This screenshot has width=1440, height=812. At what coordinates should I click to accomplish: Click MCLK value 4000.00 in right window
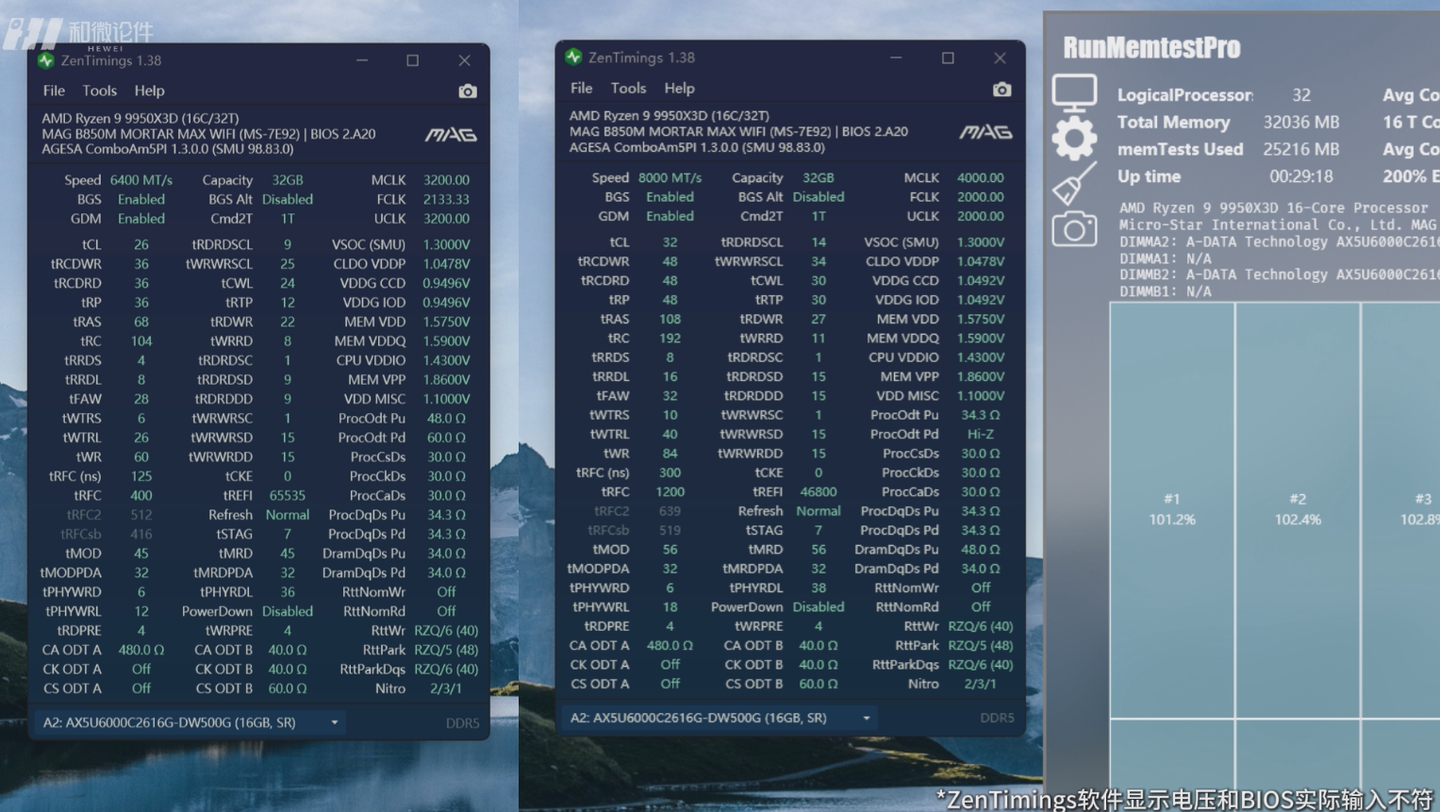click(980, 178)
